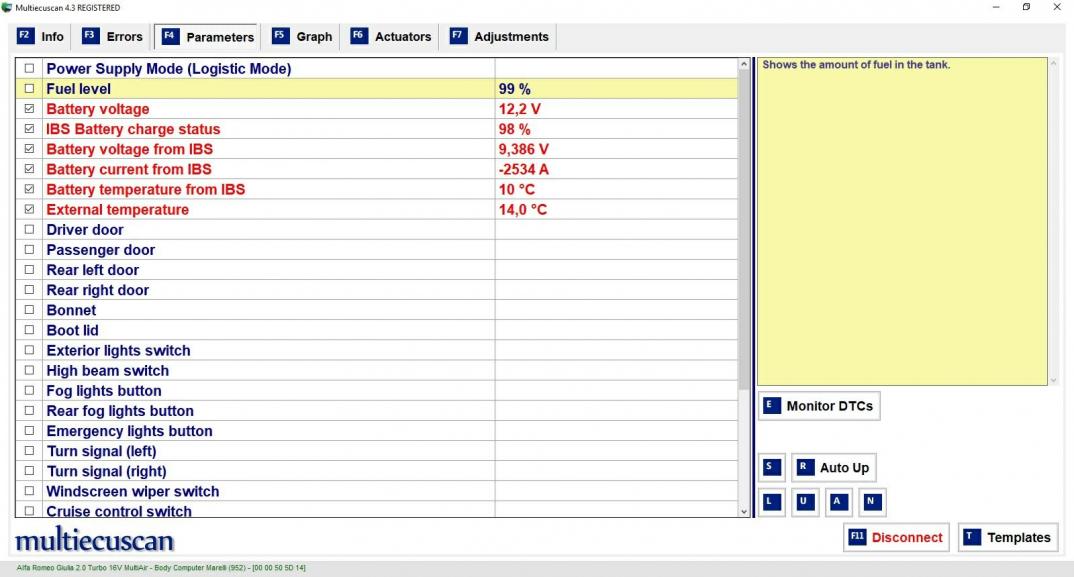The height and width of the screenshot is (577, 1074).
Task: Click the A key button
Action: tap(838, 502)
